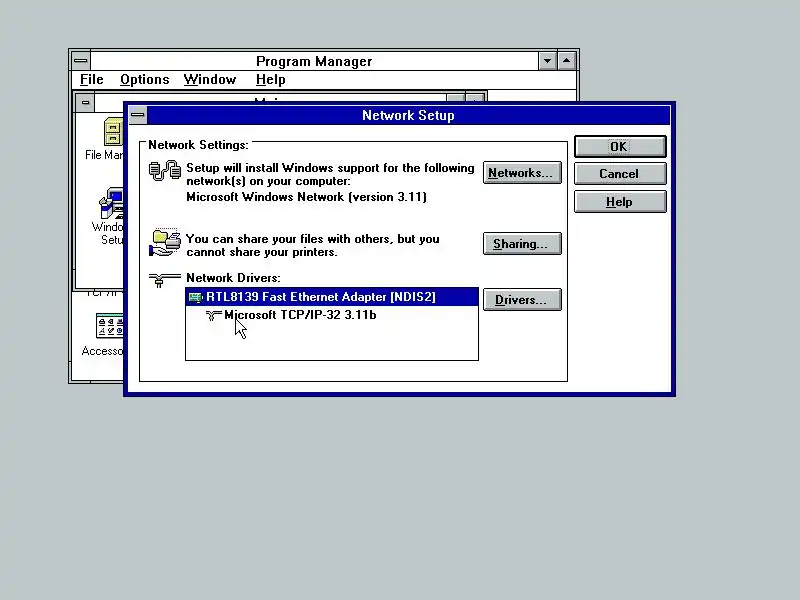The height and width of the screenshot is (600, 800).
Task: Open the Sharing... options button
Action: (522, 243)
